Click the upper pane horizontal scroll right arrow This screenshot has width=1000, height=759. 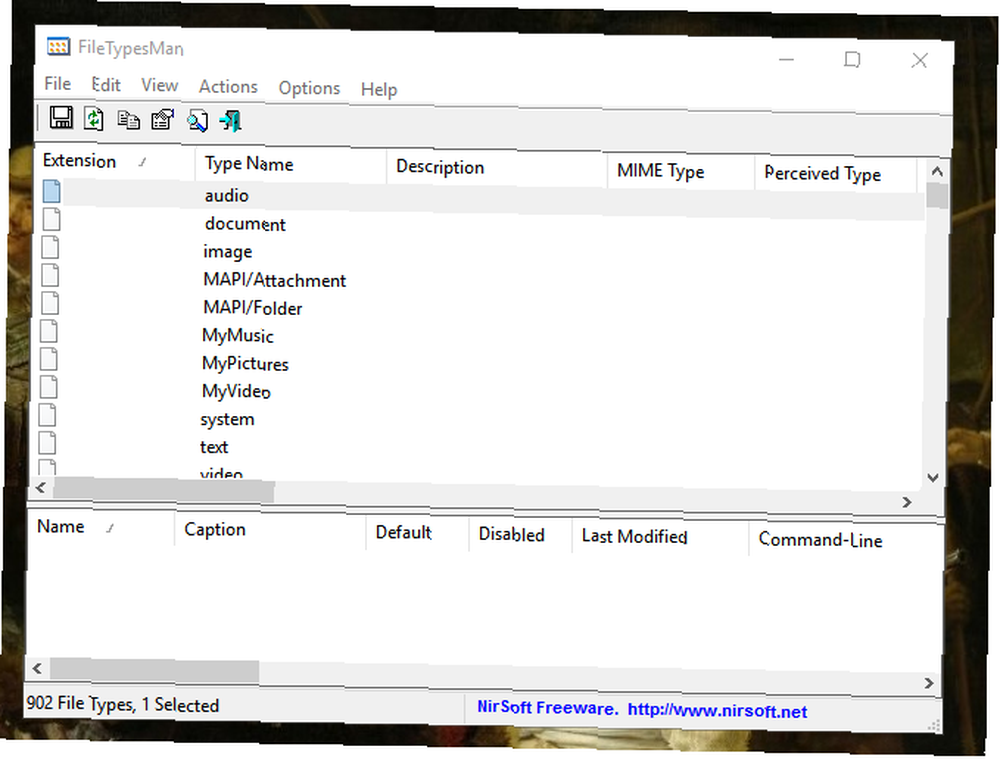907,503
